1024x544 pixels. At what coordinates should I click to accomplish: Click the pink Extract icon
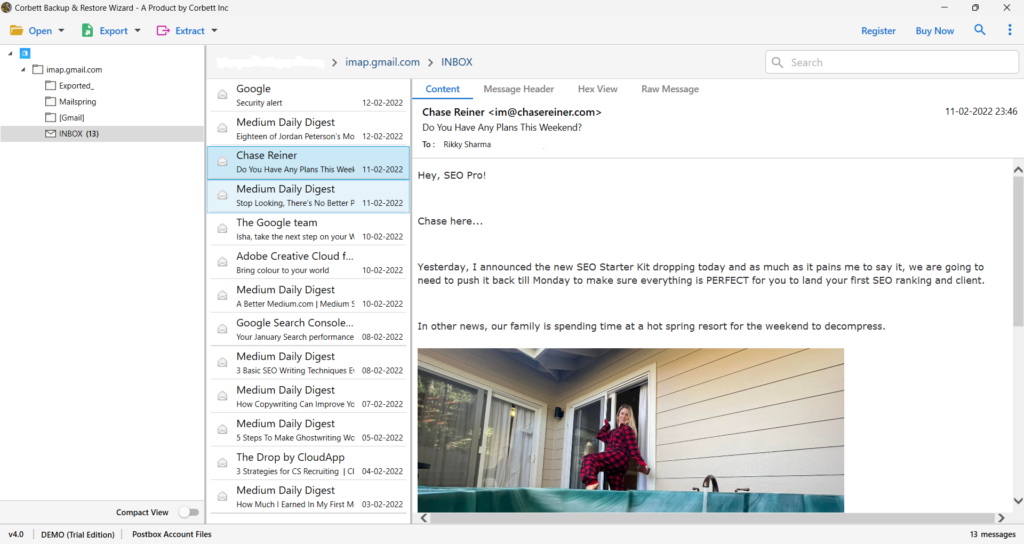pos(163,31)
